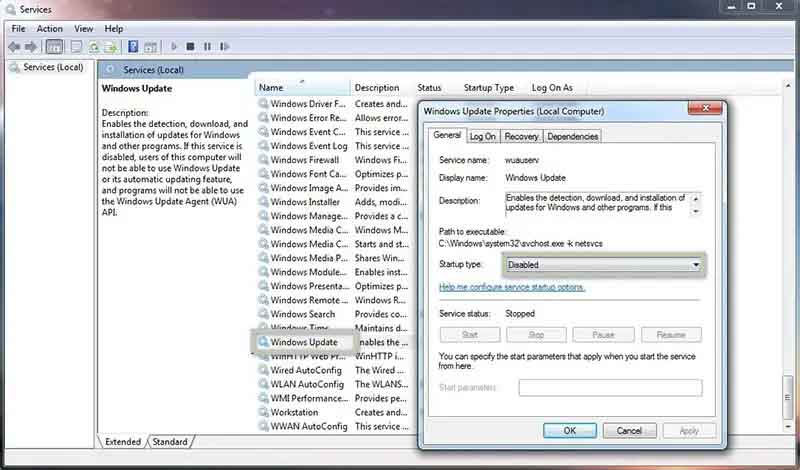Screen dimensions: 800x470
Task: Select the Windows Driver F... service row
Action: click(x=334, y=104)
